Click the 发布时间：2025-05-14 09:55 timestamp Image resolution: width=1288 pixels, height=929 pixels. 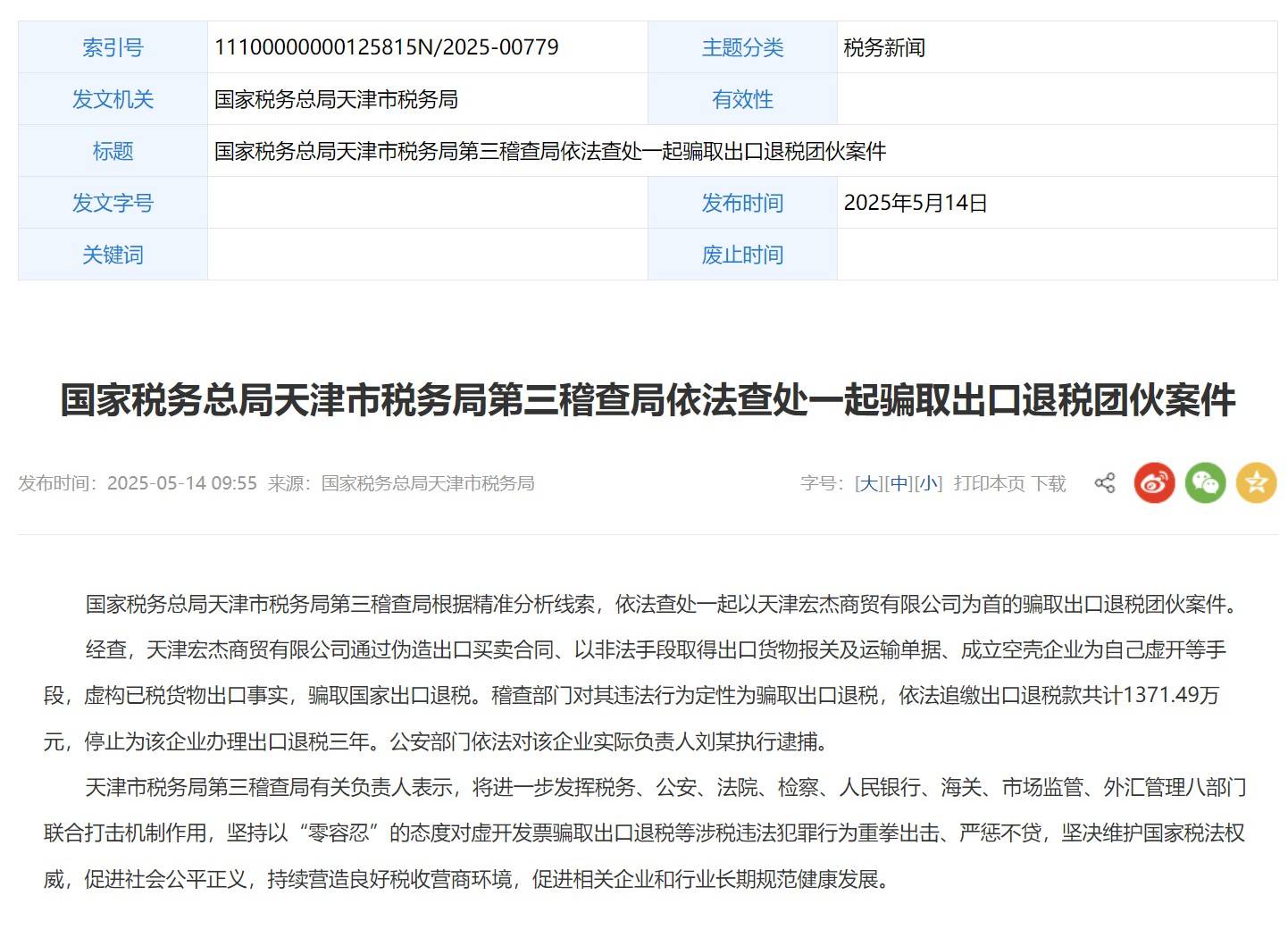[138, 483]
